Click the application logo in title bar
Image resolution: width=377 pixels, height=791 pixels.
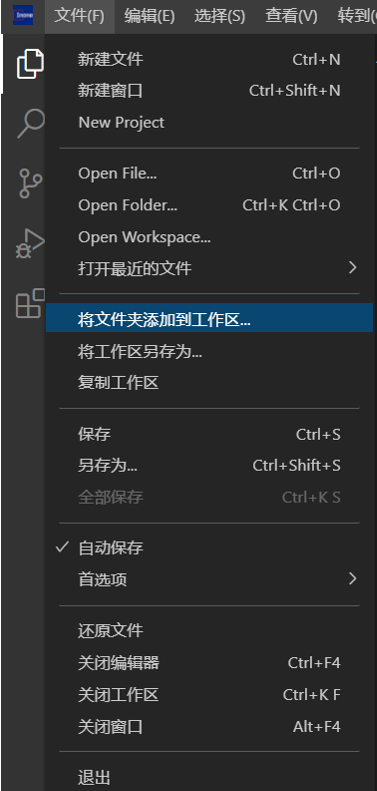tap(23, 16)
